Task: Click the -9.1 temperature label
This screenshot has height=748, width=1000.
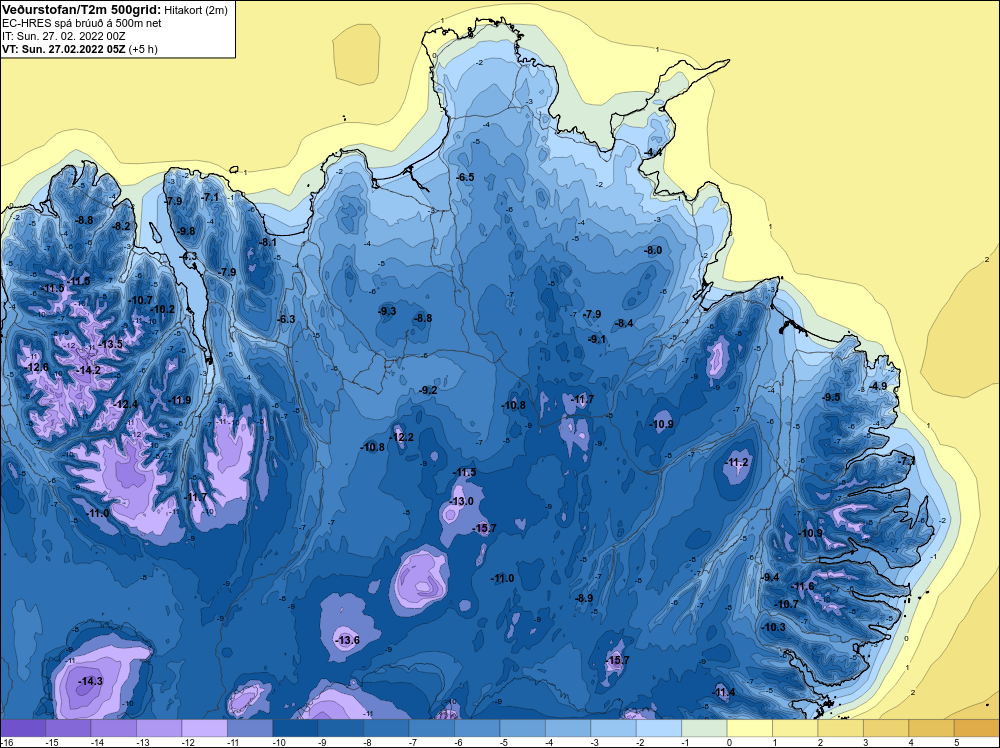Action: (597, 340)
